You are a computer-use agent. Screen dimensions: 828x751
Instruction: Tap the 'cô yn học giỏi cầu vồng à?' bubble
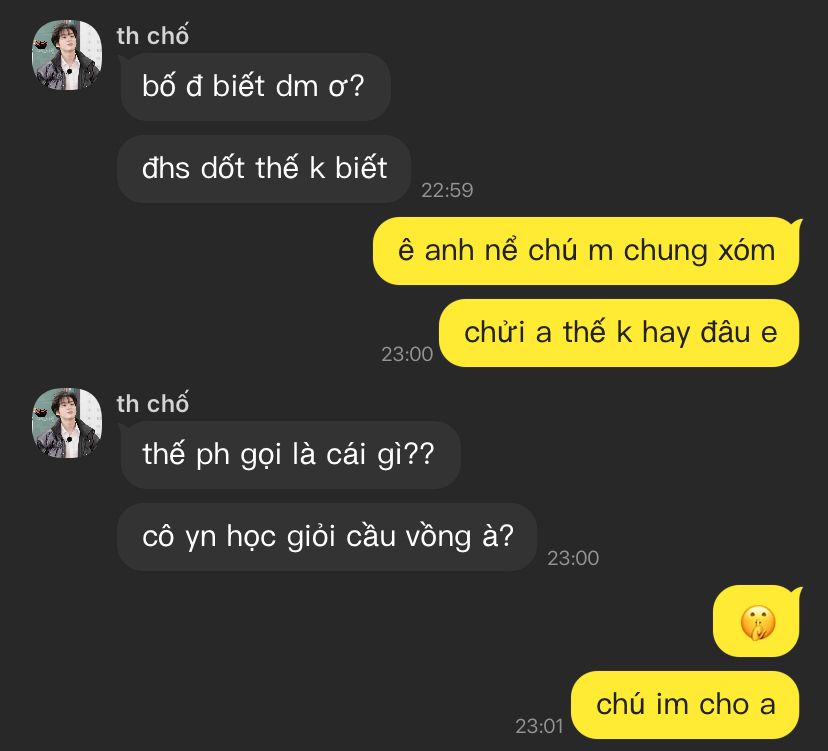[327, 537]
